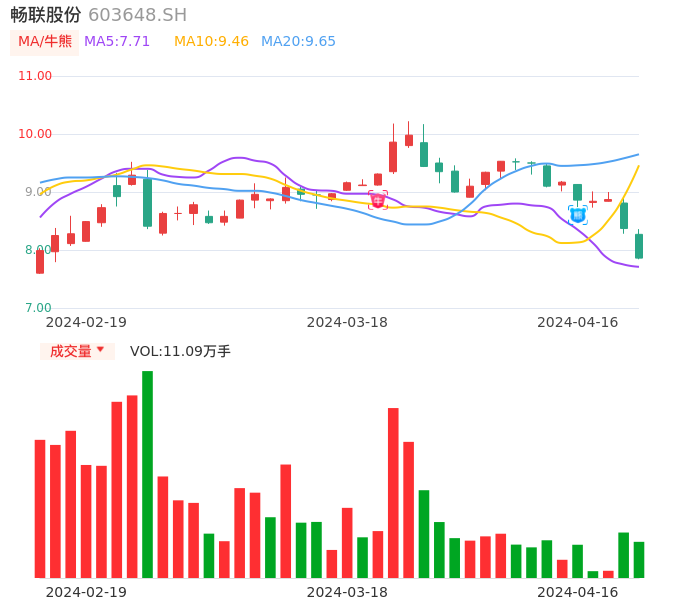Click the MA5:7.71 legend label

tap(117, 42)
